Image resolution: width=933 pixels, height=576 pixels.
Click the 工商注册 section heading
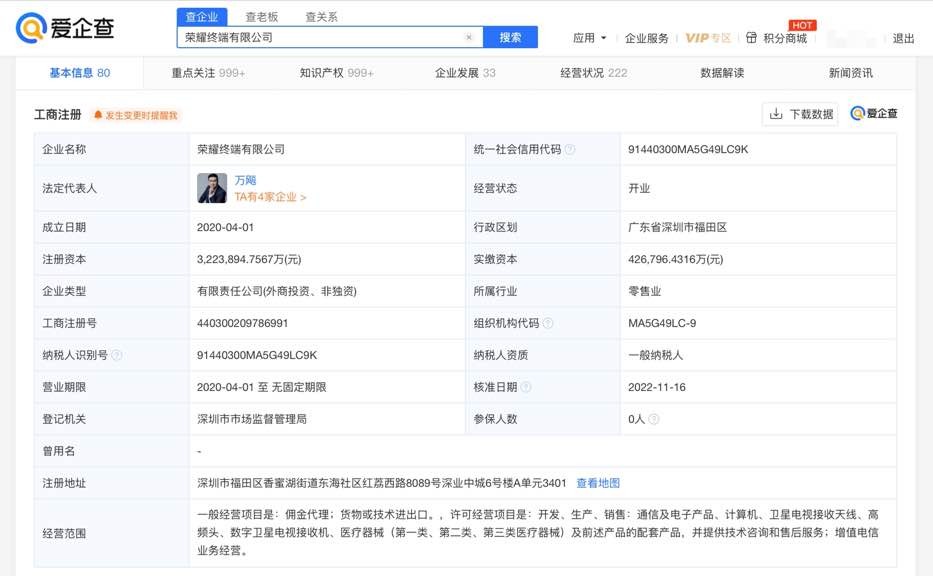[58, 114]
